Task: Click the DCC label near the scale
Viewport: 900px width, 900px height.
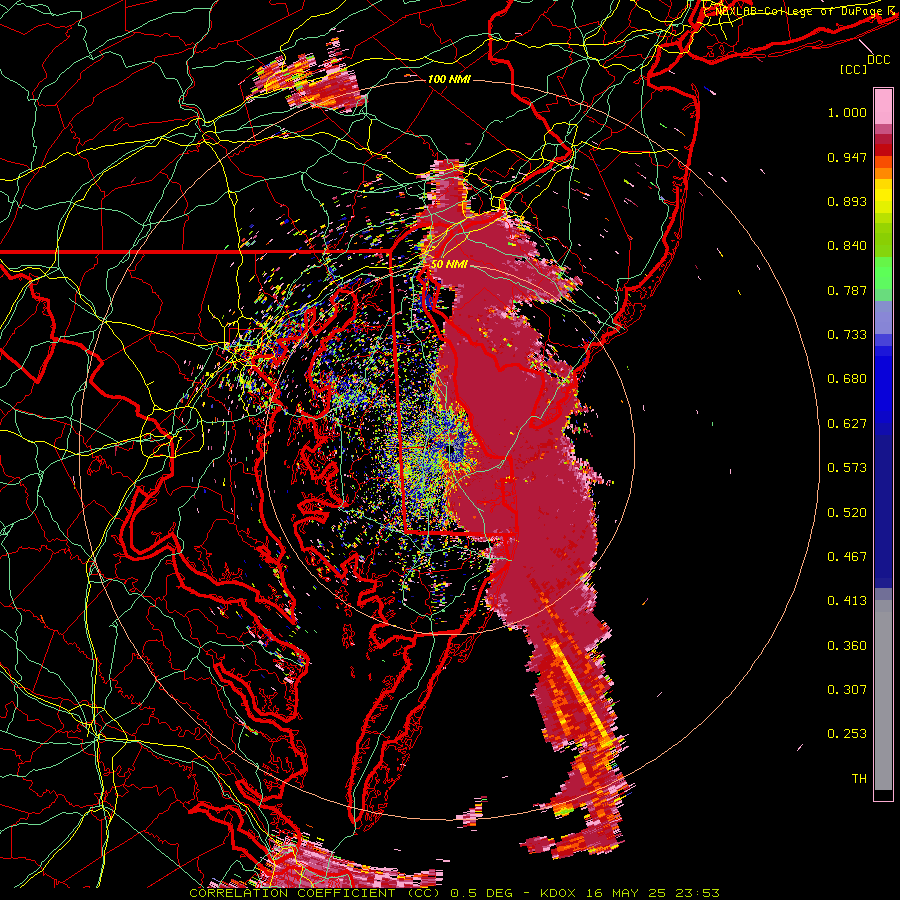Action: (x=878, y=59)
